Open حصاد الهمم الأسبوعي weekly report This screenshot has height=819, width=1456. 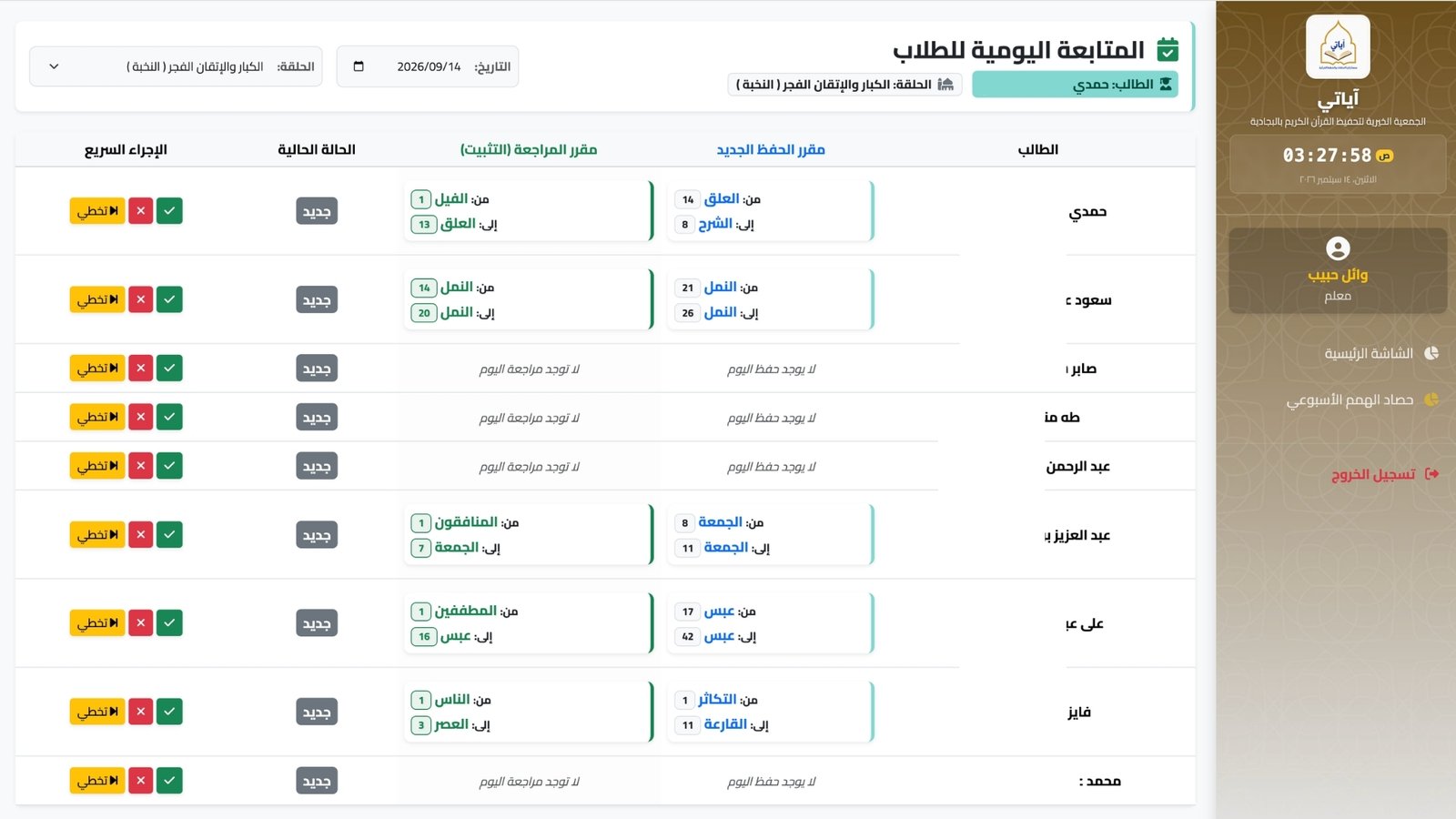[x=1361, y=399]
